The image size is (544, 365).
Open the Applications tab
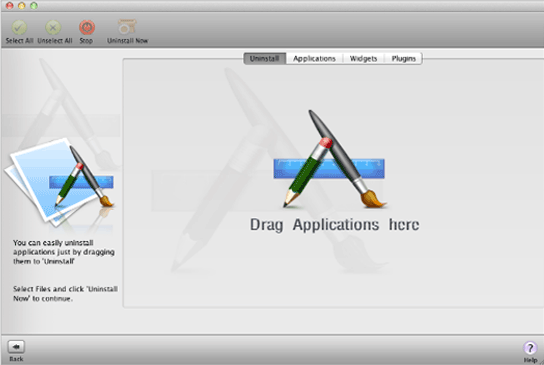point(314,59)
